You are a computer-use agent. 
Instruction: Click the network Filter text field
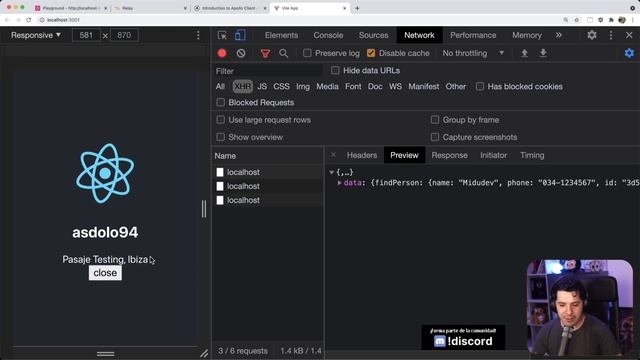269,71
